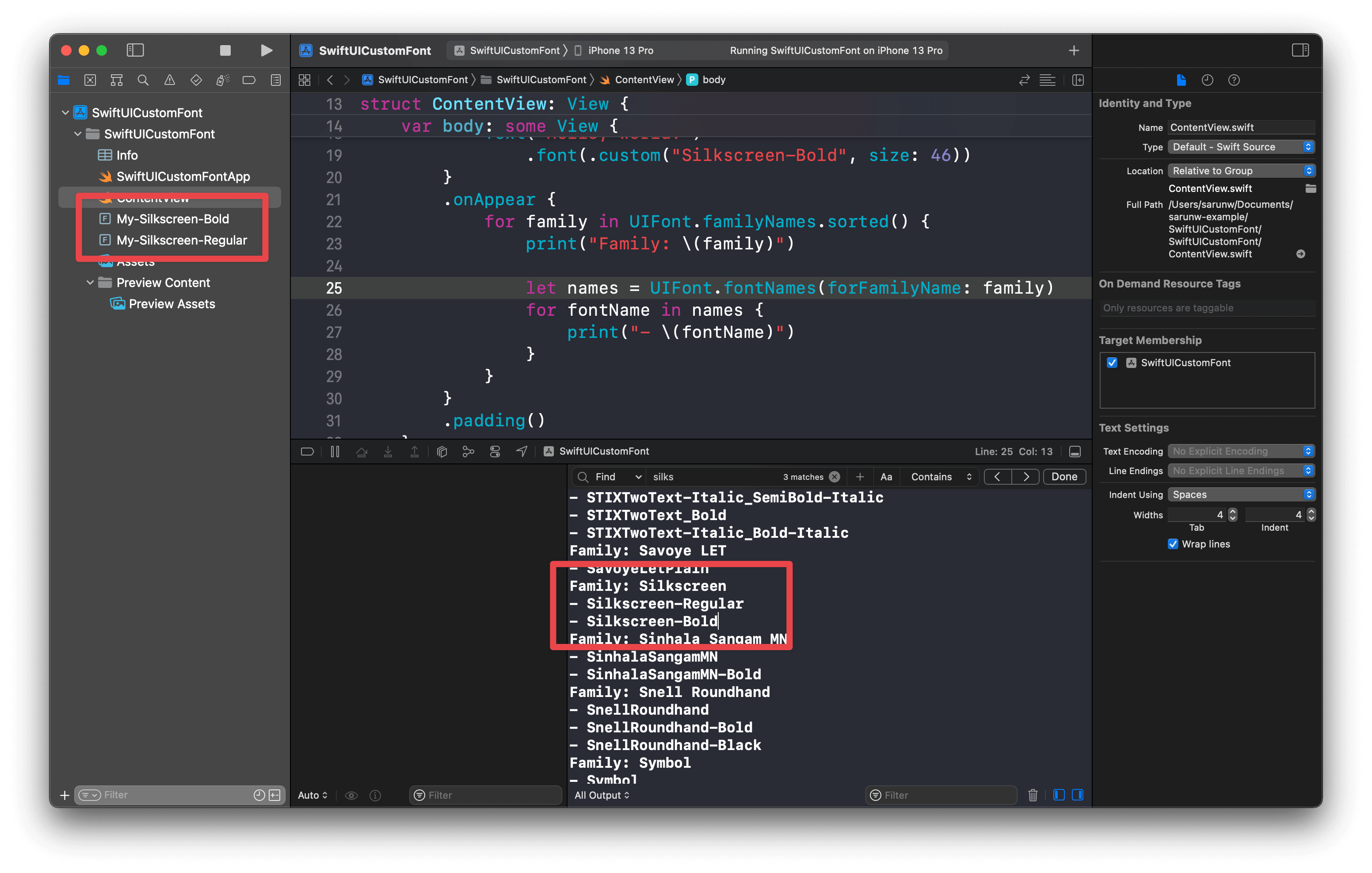Open the Find navigator magnifier
This screenshot has height=873, width=1372.
(x=143, y=80)
